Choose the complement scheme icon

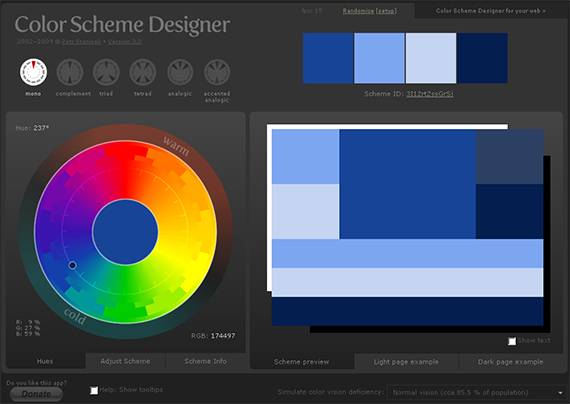[70, 72]
